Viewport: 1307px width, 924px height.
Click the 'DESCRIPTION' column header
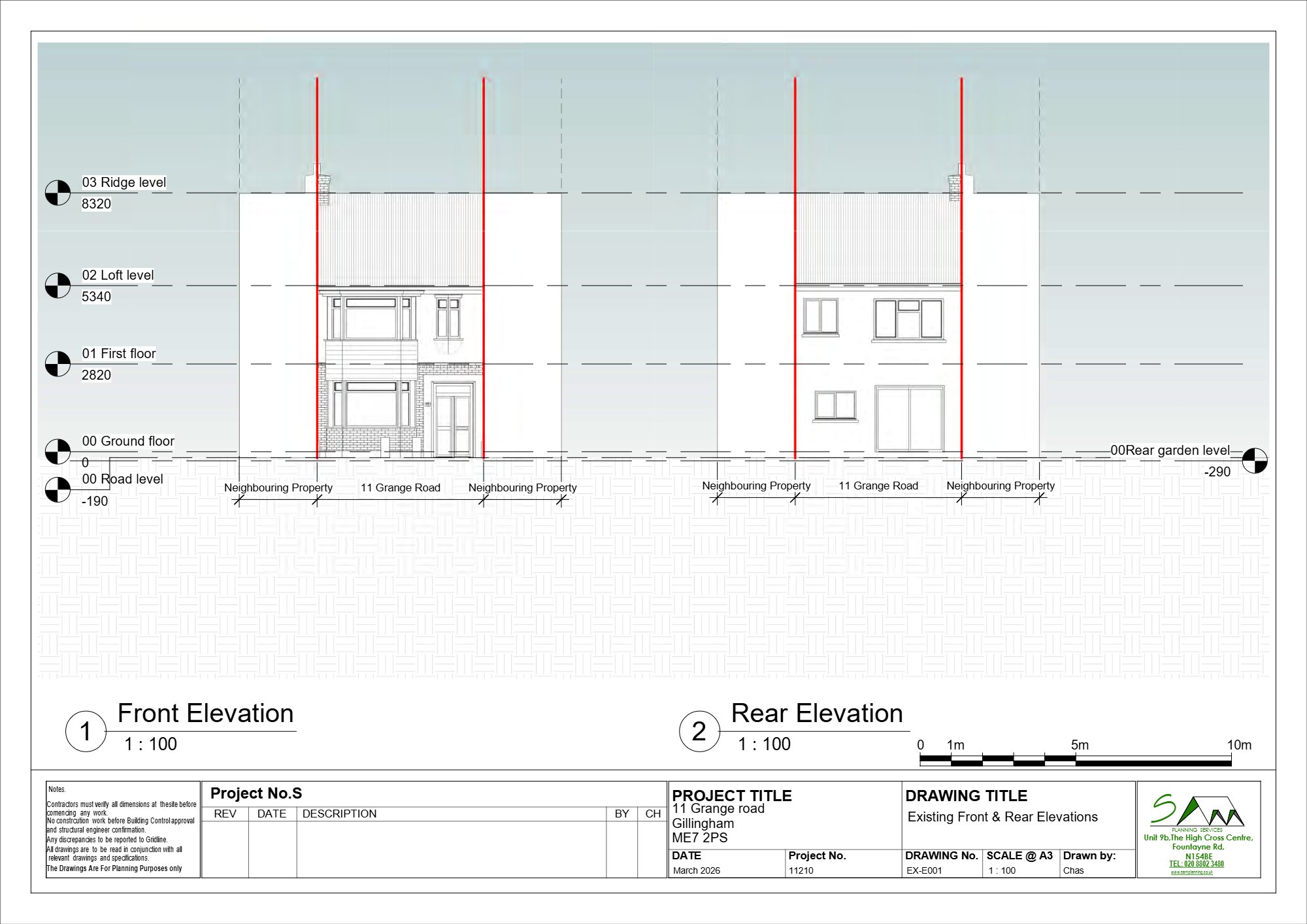point(339,814)
